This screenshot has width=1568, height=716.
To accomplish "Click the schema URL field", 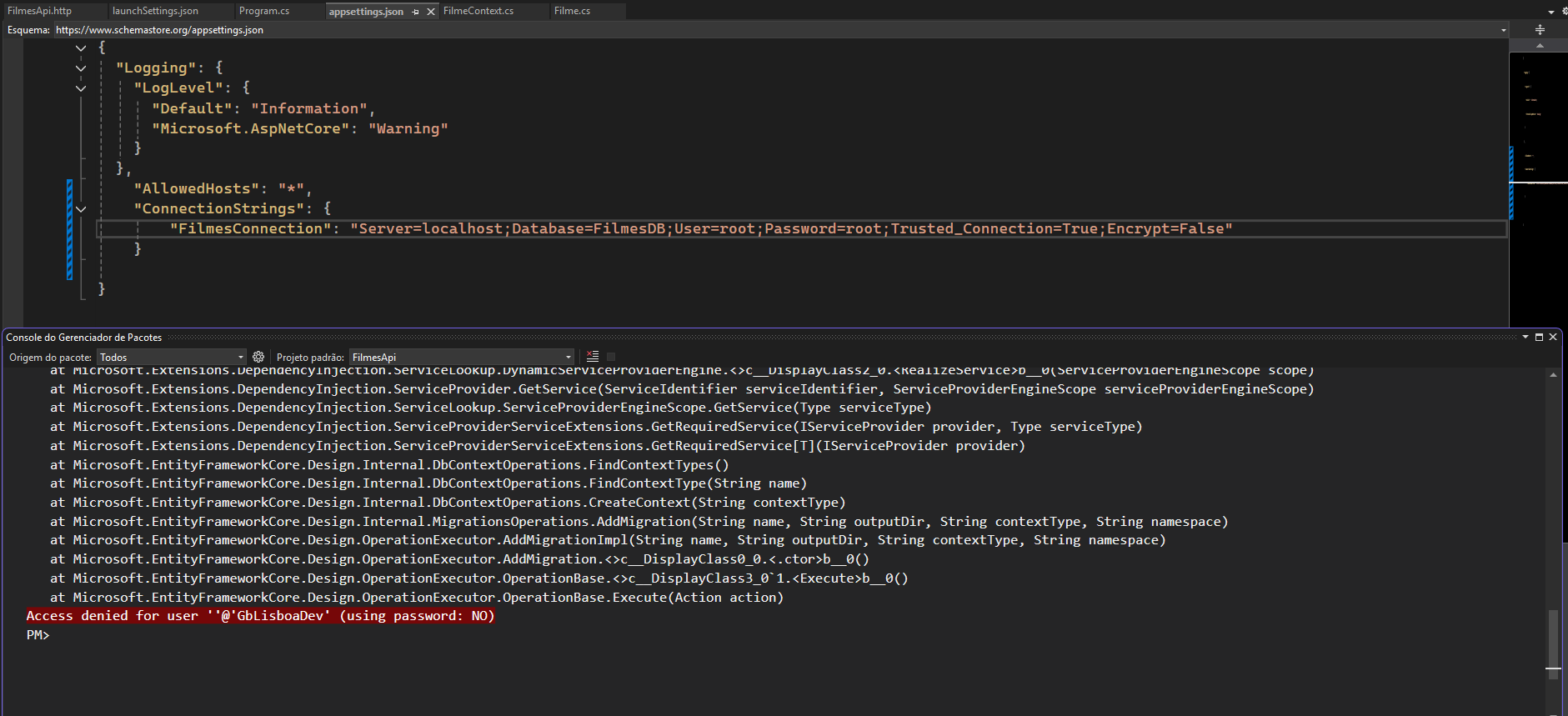I will point(779,30).
